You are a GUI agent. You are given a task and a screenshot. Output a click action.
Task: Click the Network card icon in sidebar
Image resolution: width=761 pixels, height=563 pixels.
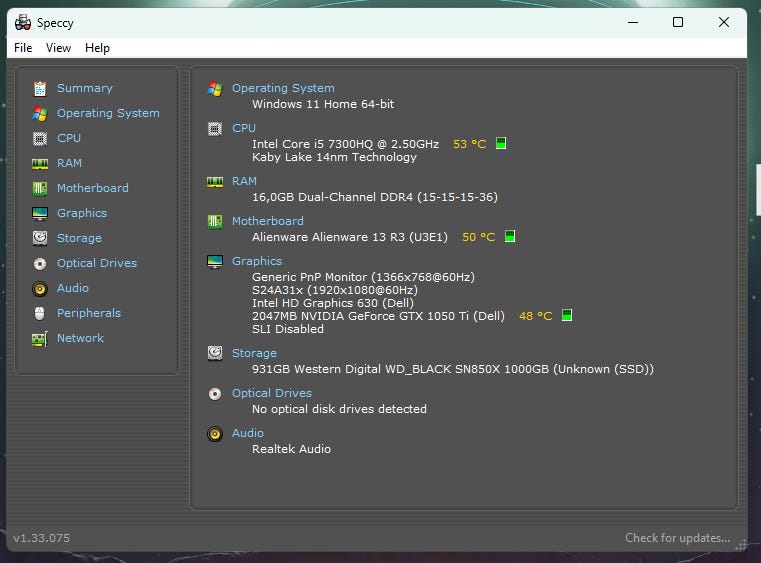(x=40, y=339)
